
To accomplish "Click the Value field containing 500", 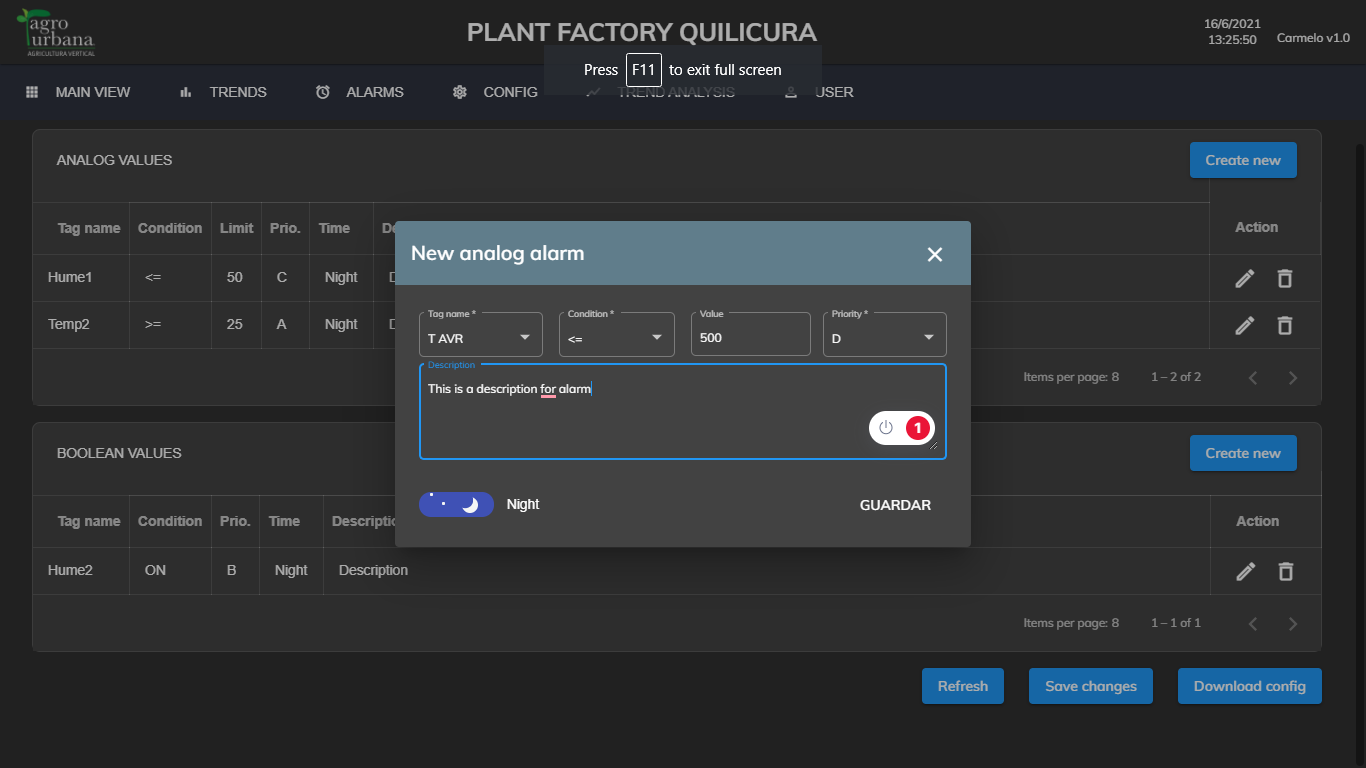I will [x=751, y=334].
